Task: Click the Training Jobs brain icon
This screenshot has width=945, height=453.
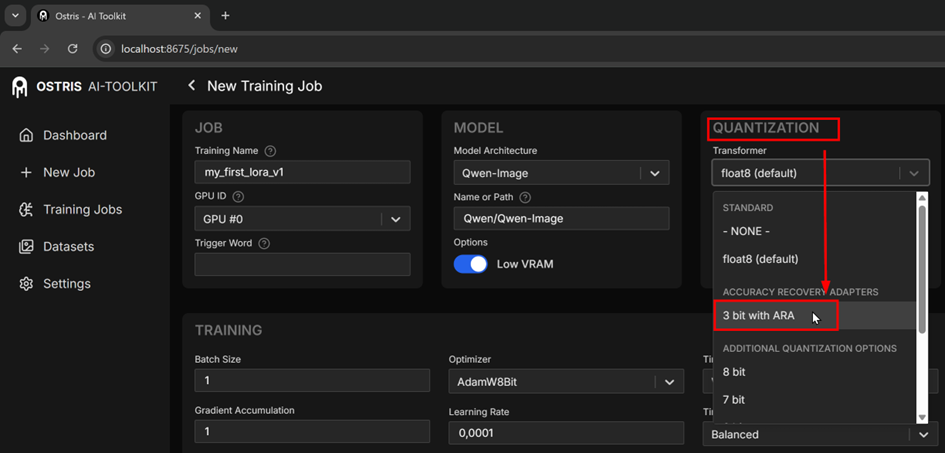Action: pyautogui.click(x=26, y=209)
